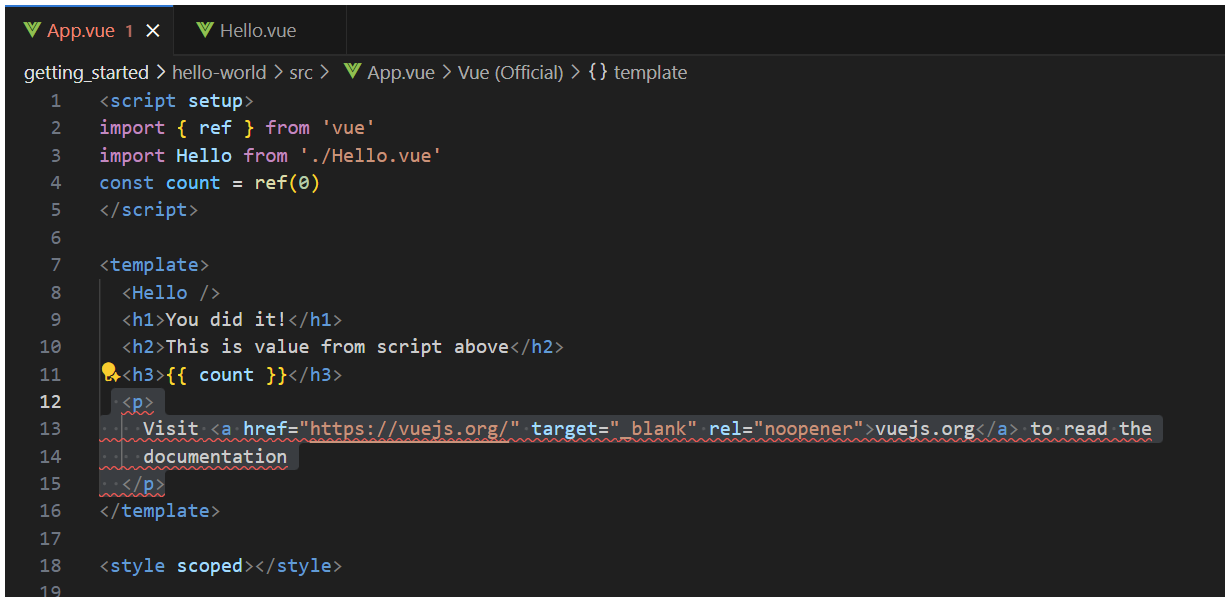Open the hello-world breadcrumb dropdown
Screen dimensions: 1230x602
pos(219,72)
